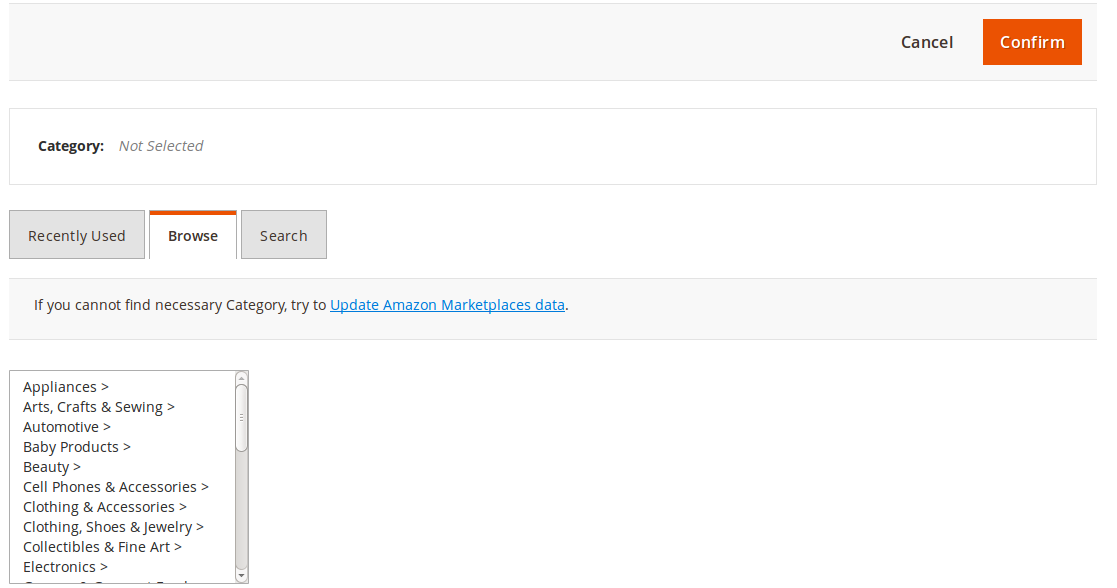Open the Search tab

point(283,236)
